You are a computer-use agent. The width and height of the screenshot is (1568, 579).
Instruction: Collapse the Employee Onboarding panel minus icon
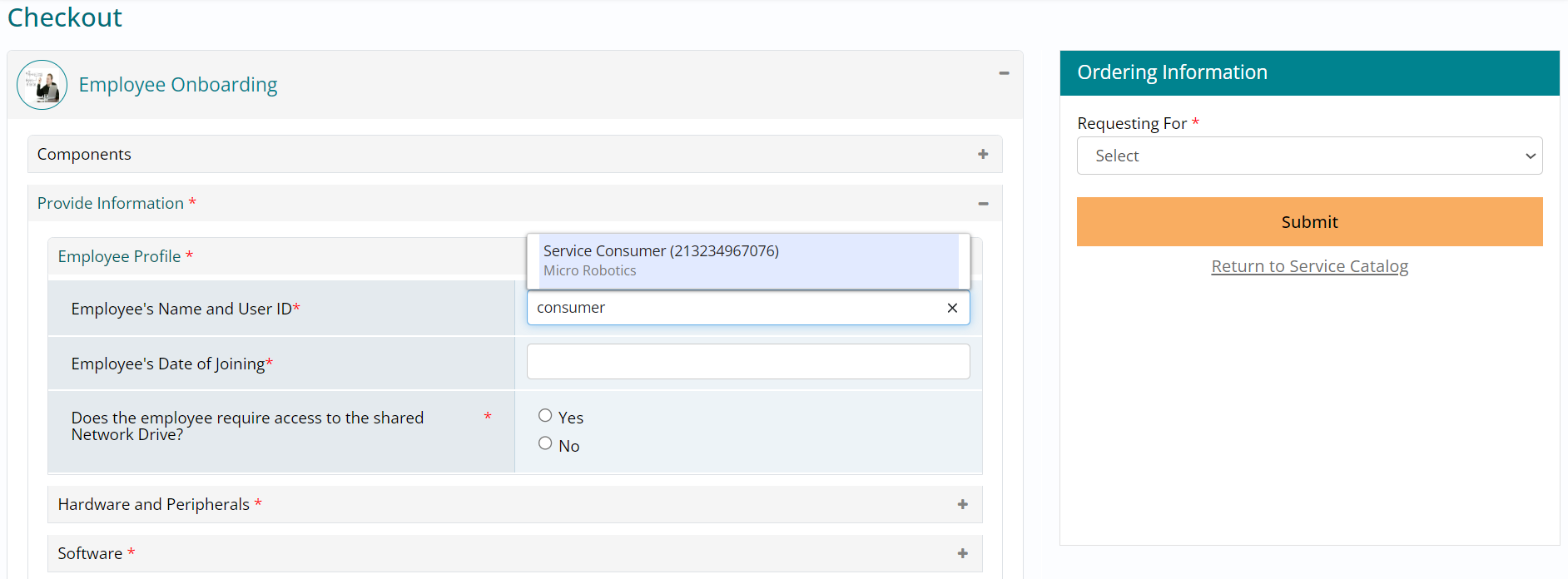1004,73
